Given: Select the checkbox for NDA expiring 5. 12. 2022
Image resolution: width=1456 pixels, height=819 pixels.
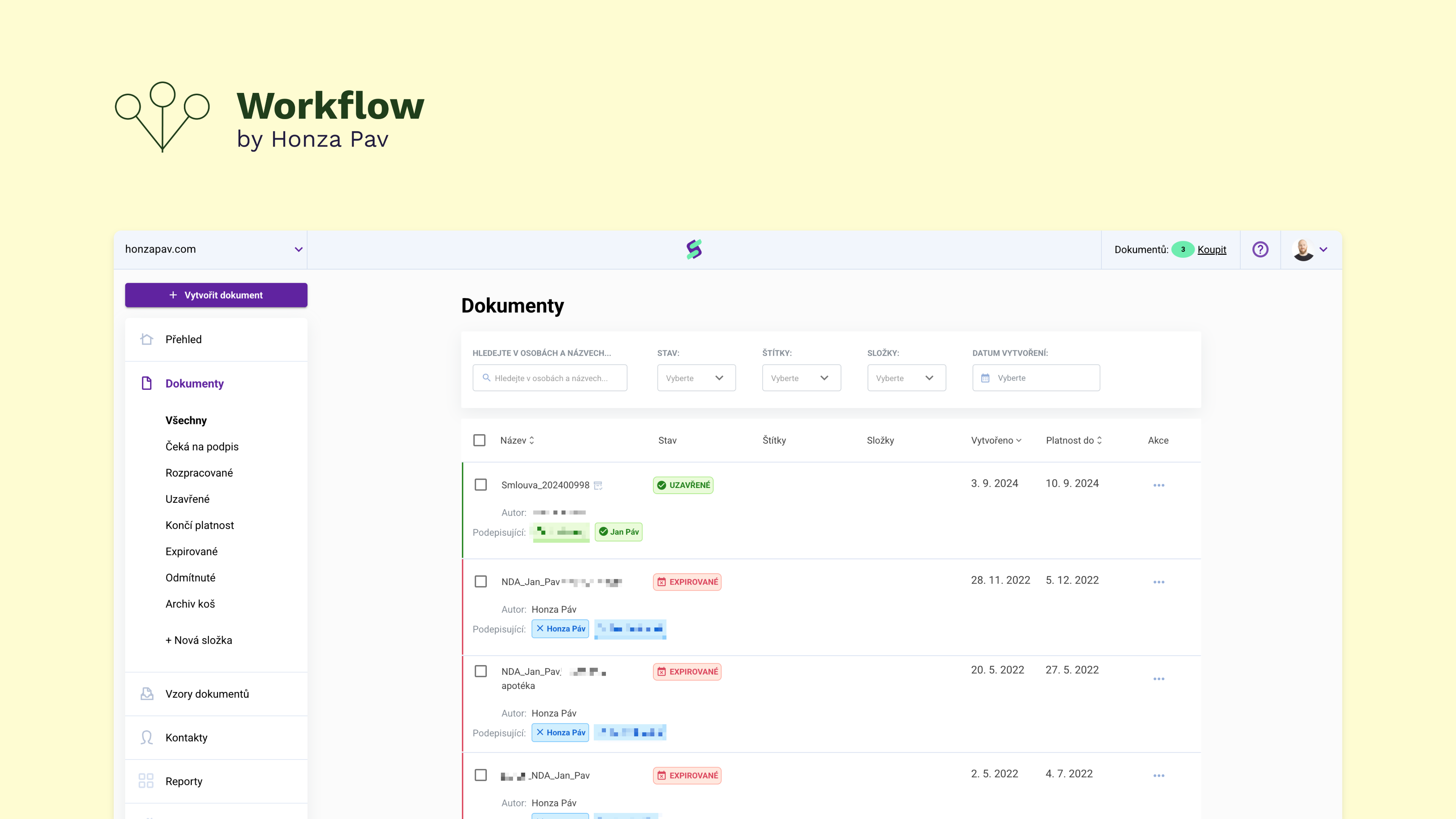Looking at the screenshot, I should pos(480,582).
